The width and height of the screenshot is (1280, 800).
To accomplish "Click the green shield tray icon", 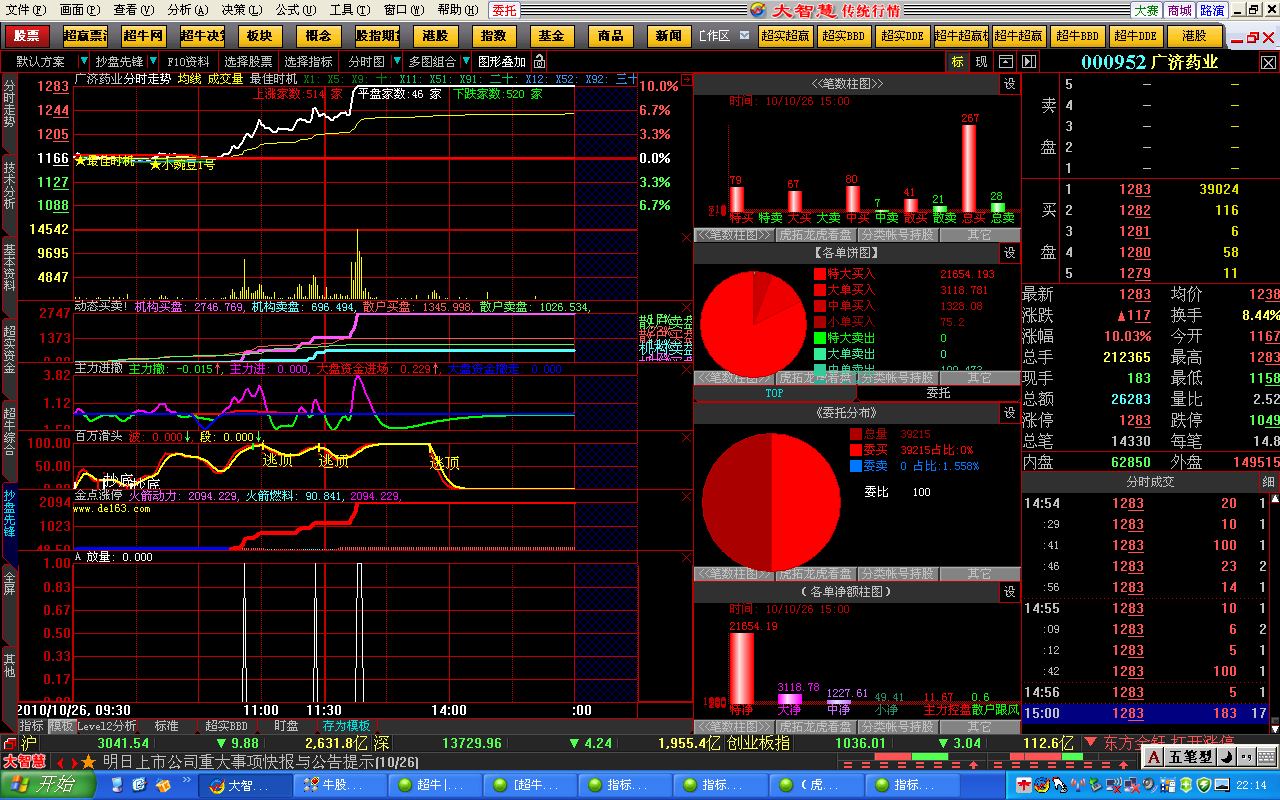I will click(x=1205, y=785).
